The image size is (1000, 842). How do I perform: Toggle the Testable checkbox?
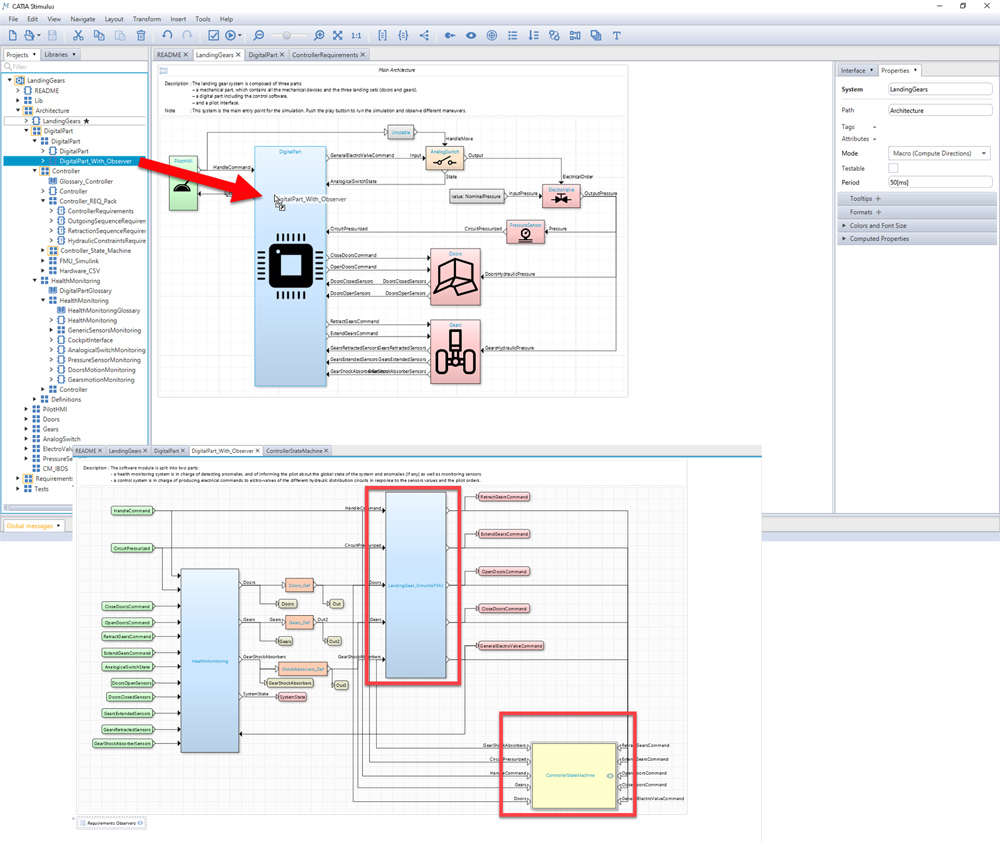[893, 168]
